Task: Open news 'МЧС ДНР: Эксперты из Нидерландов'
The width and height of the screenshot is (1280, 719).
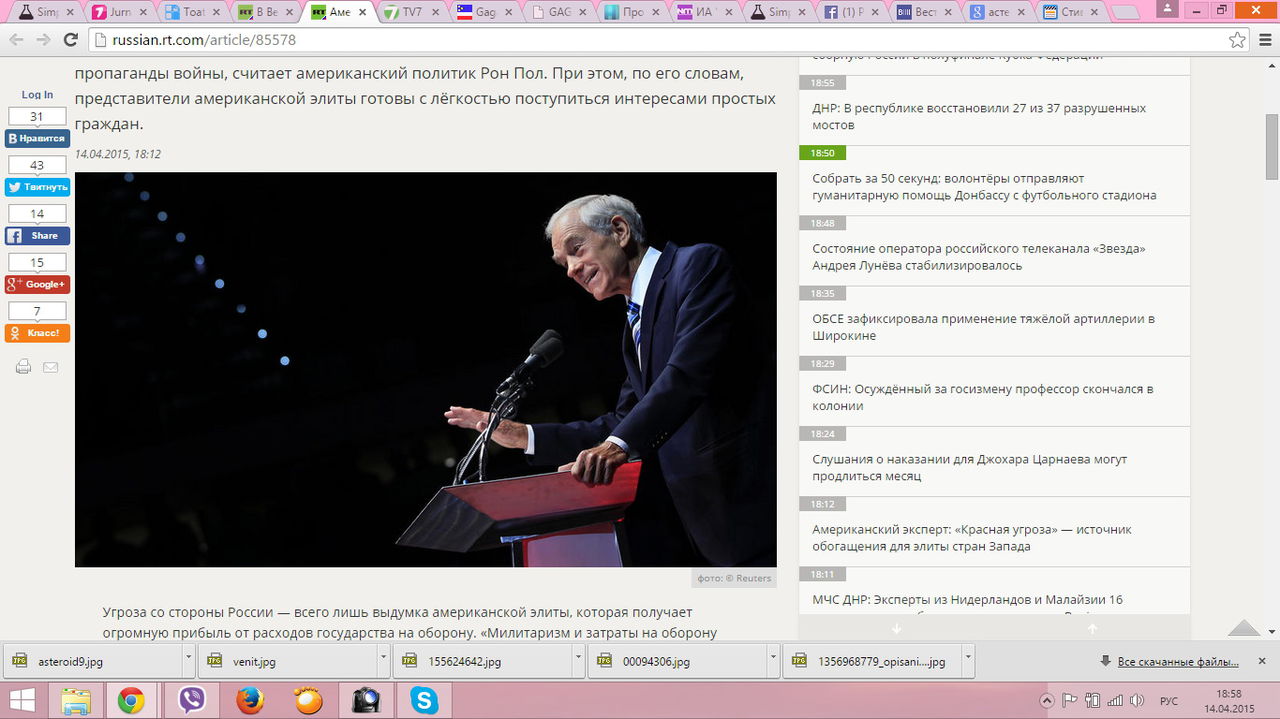Action: click(967, 600)
